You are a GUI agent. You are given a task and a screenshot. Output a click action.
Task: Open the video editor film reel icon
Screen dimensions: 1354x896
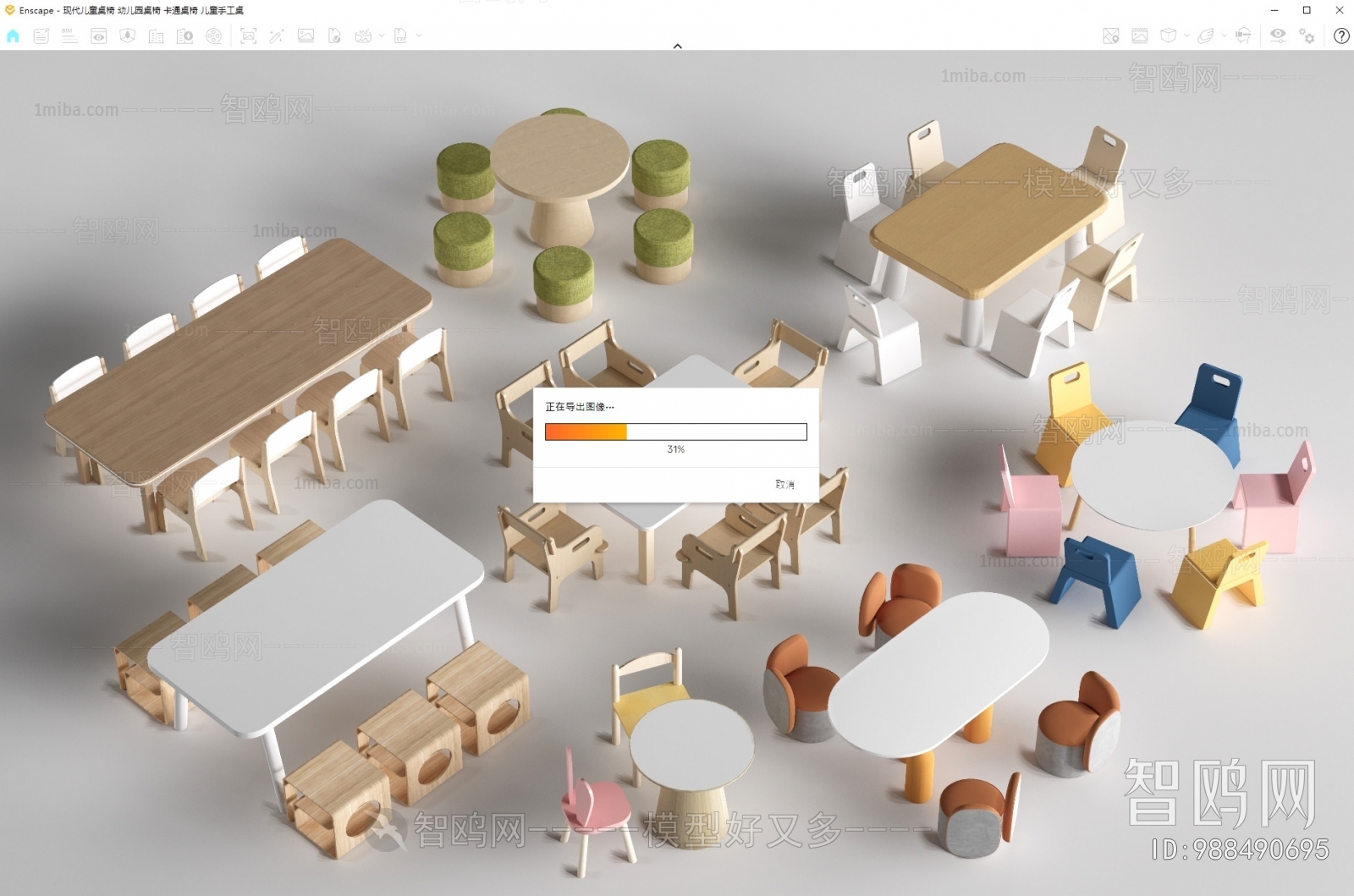click(x=214, y=36)
